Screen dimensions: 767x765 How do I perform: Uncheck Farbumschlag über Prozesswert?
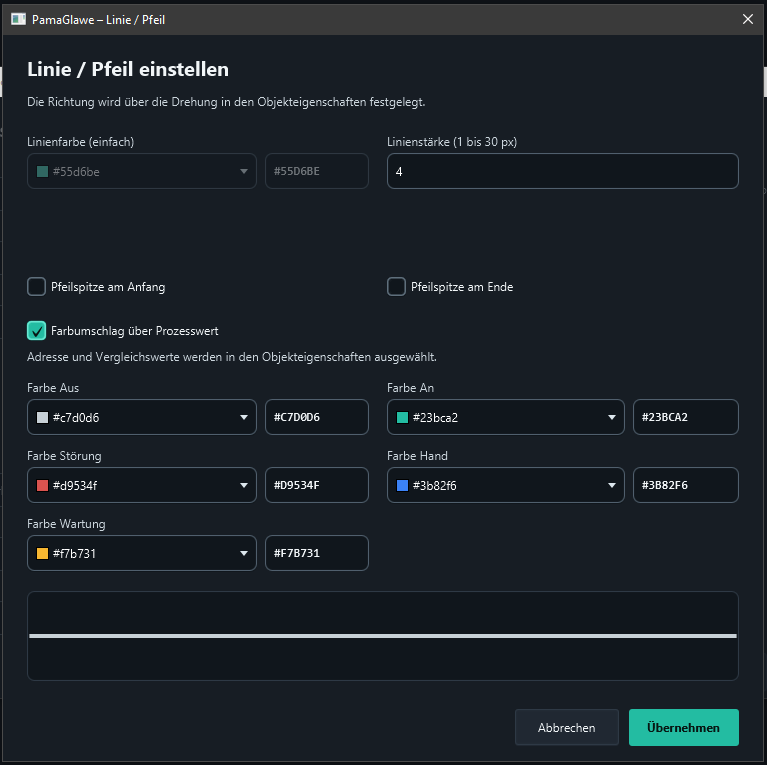(x=37, y=331)
